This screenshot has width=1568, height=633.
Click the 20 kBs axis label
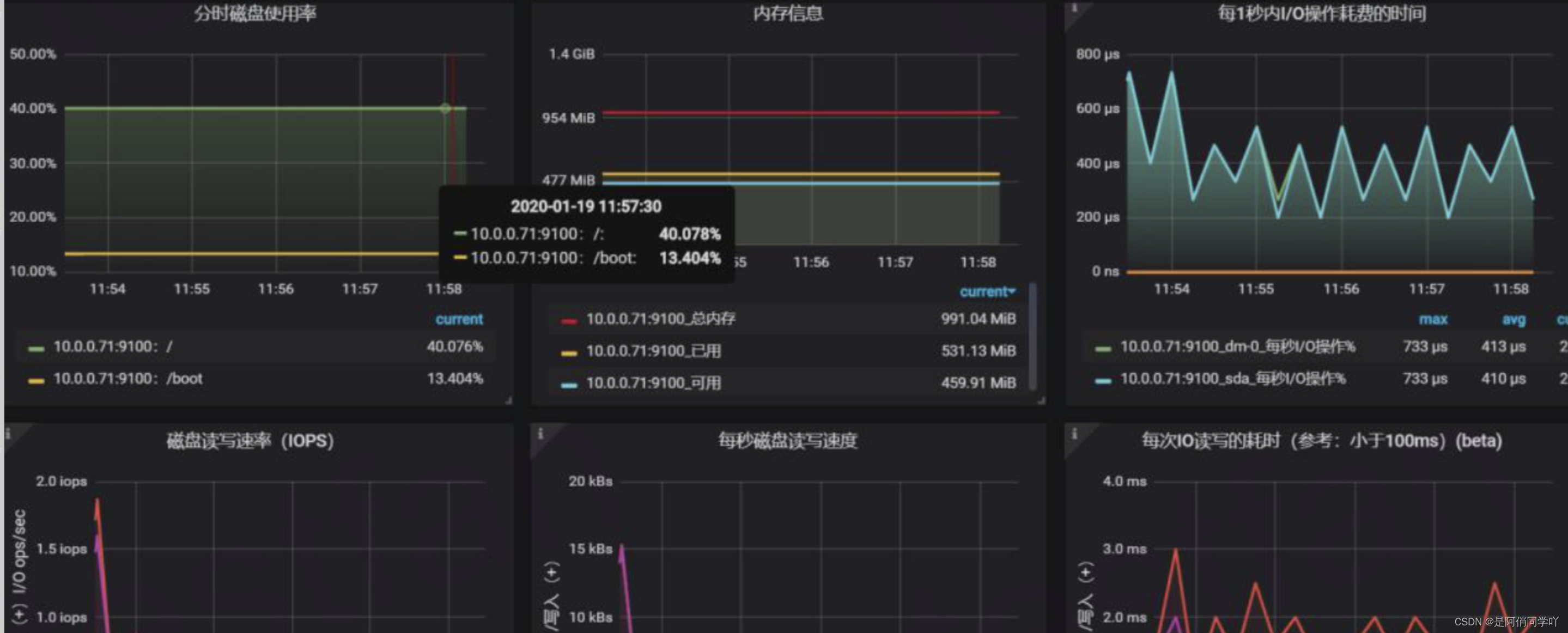(x=591, y=482)
